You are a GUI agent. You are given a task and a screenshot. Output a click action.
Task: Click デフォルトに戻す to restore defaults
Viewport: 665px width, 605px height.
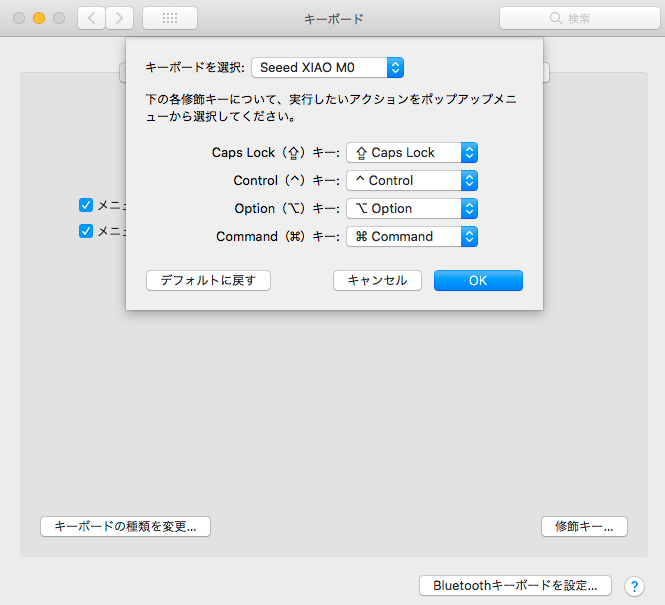(x=208, y=280)
